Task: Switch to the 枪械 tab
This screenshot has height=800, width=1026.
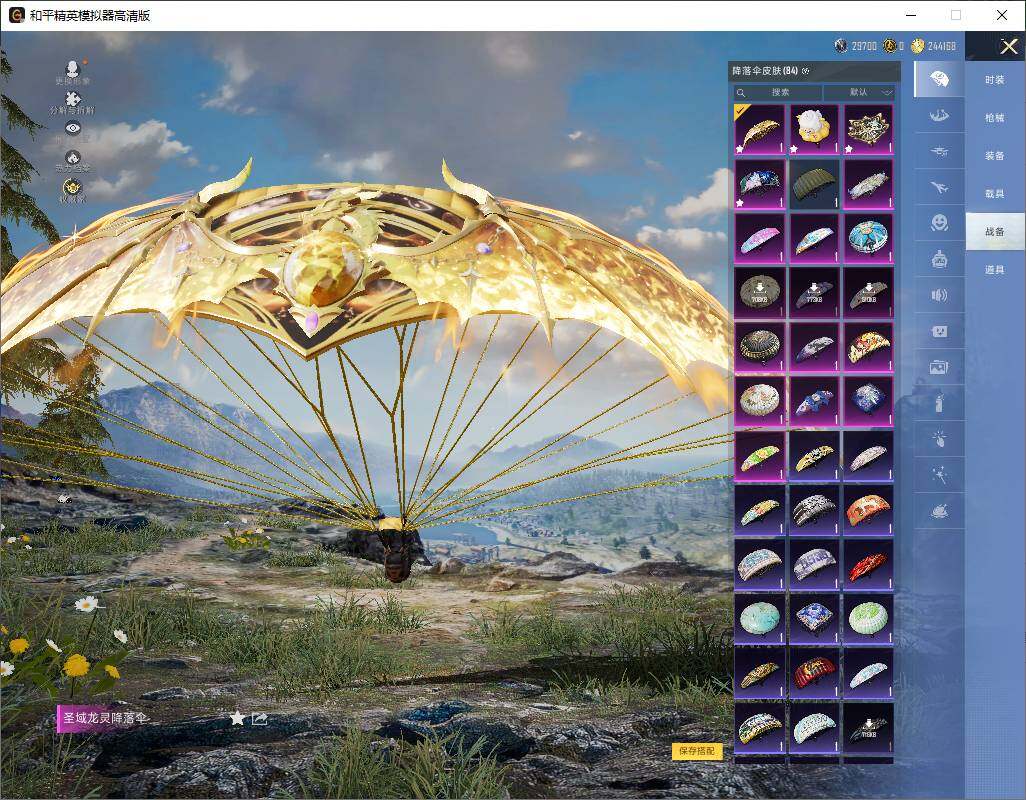Action: (x=995, y=118)
